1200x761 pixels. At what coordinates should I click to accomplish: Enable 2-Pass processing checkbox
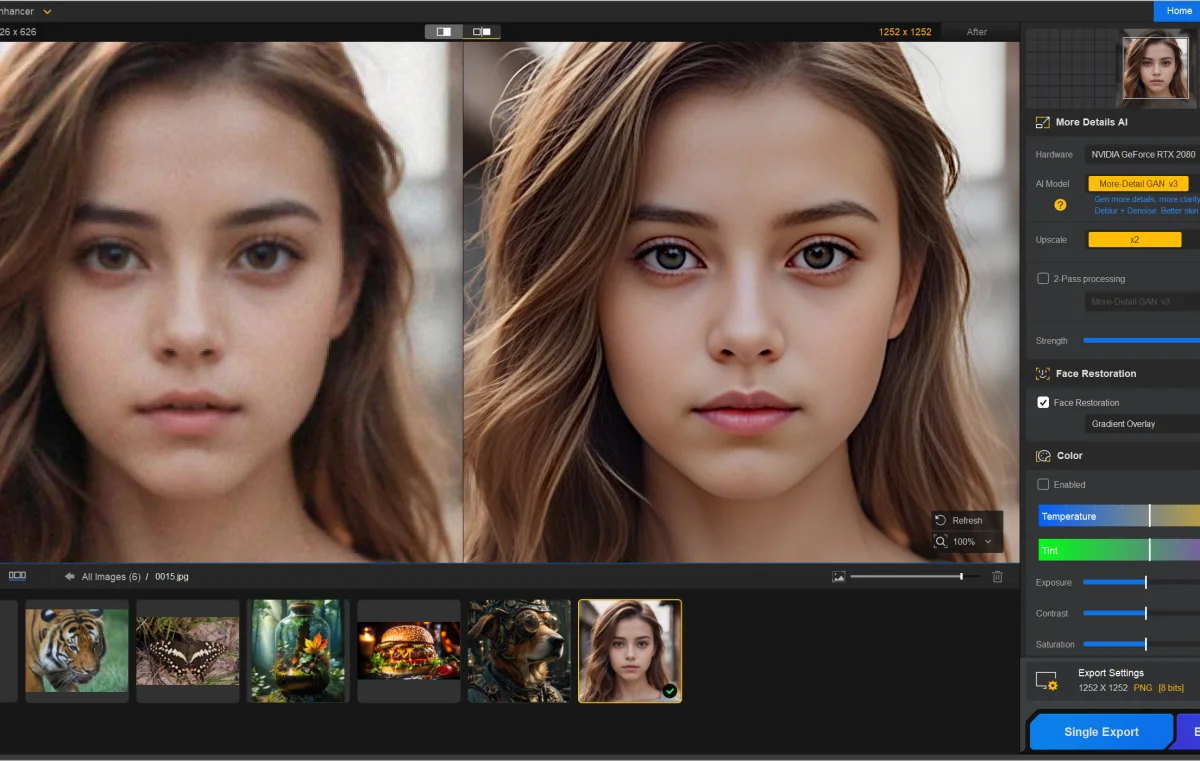1043,279
